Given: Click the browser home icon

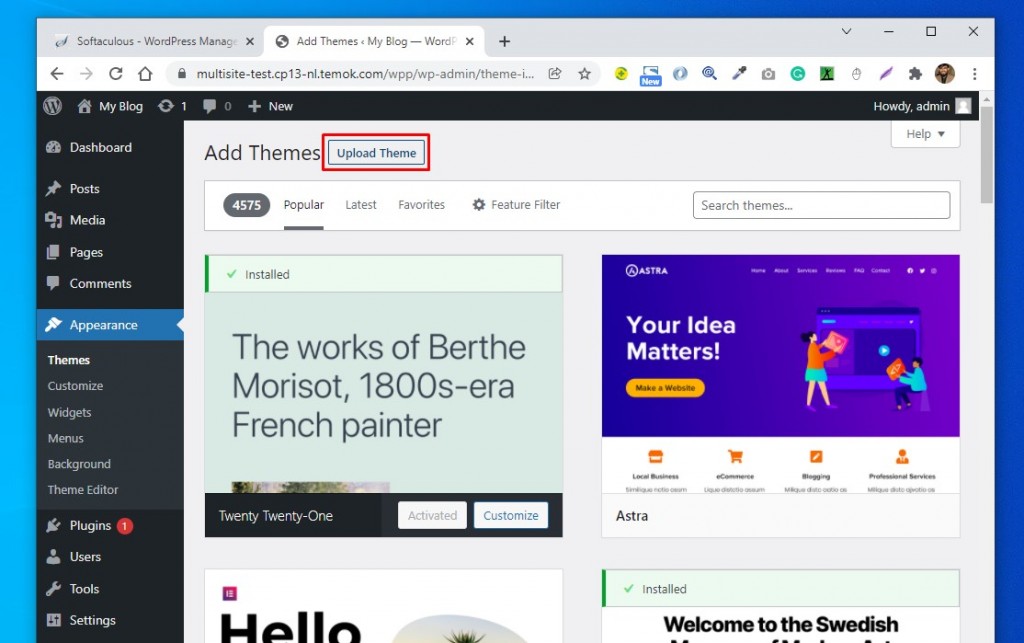Looking at the screenshot, I should tap(145, 74).
